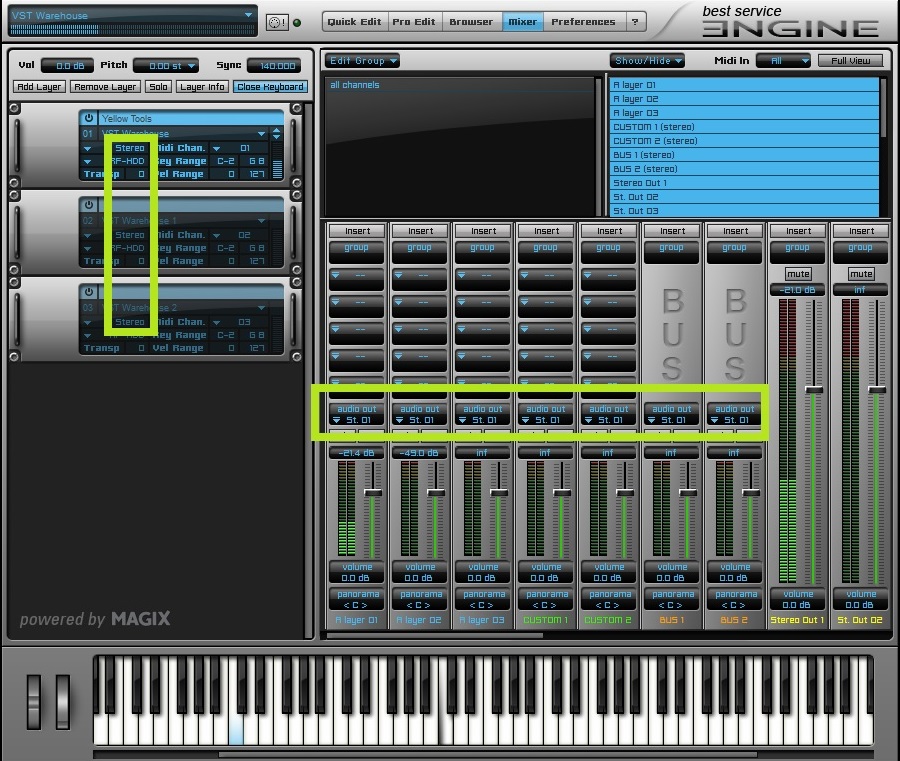
Task: Expand layer 01 VST Warehouse name dropdown
Action: coord(262,134)
